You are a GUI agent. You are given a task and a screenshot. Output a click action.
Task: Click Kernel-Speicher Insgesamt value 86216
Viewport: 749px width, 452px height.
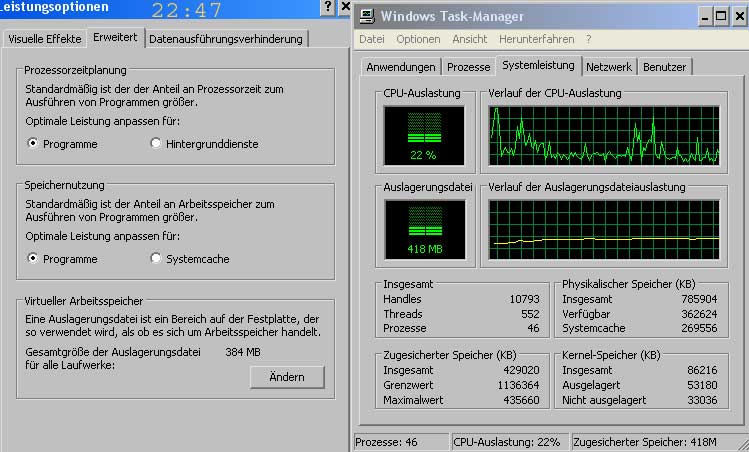pyautogui.click(x=702, y=370)
